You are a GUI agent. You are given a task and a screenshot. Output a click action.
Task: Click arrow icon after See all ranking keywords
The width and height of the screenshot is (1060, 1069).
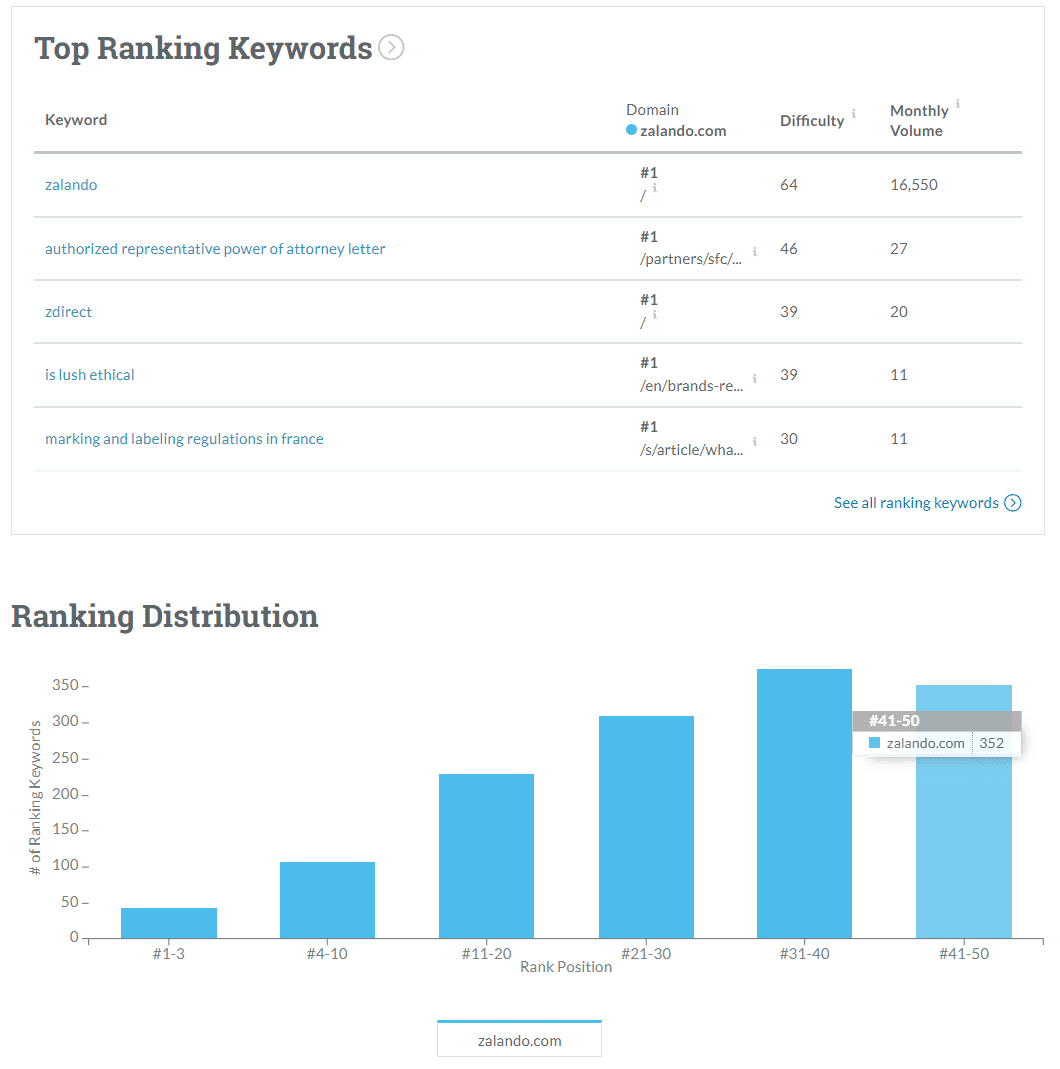(x=1013, y=503)
